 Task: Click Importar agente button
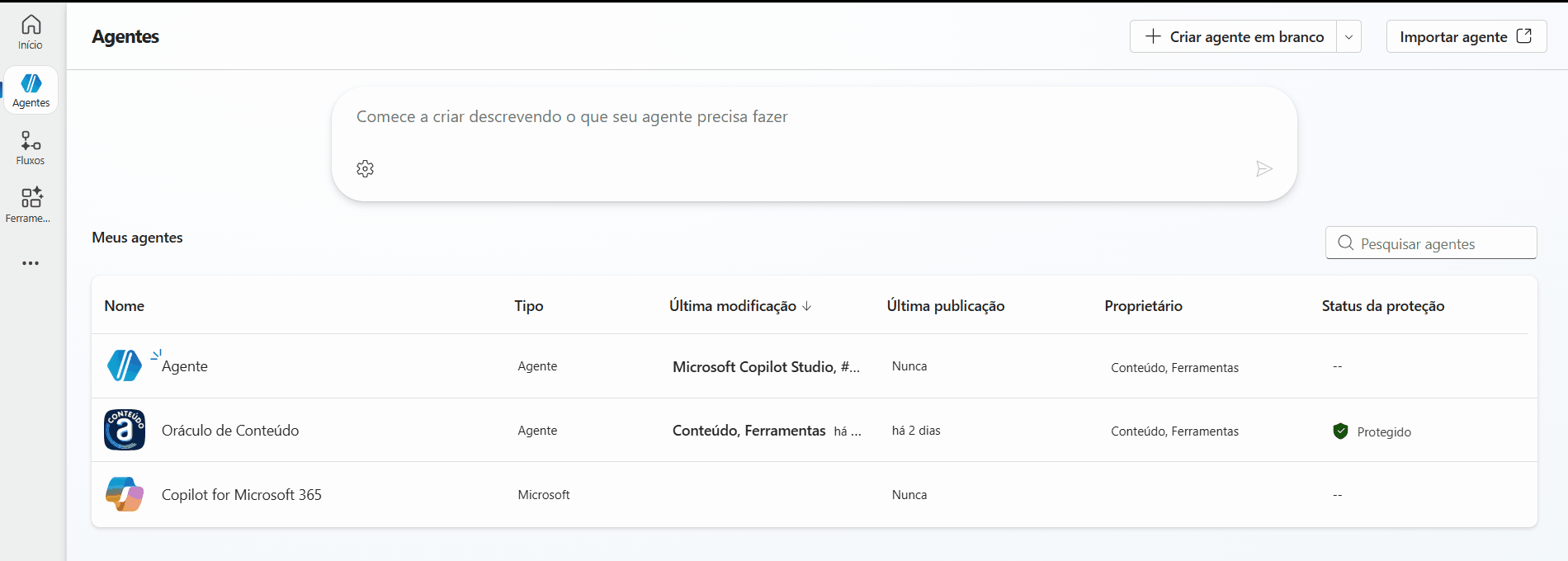tap(1466, 36)
